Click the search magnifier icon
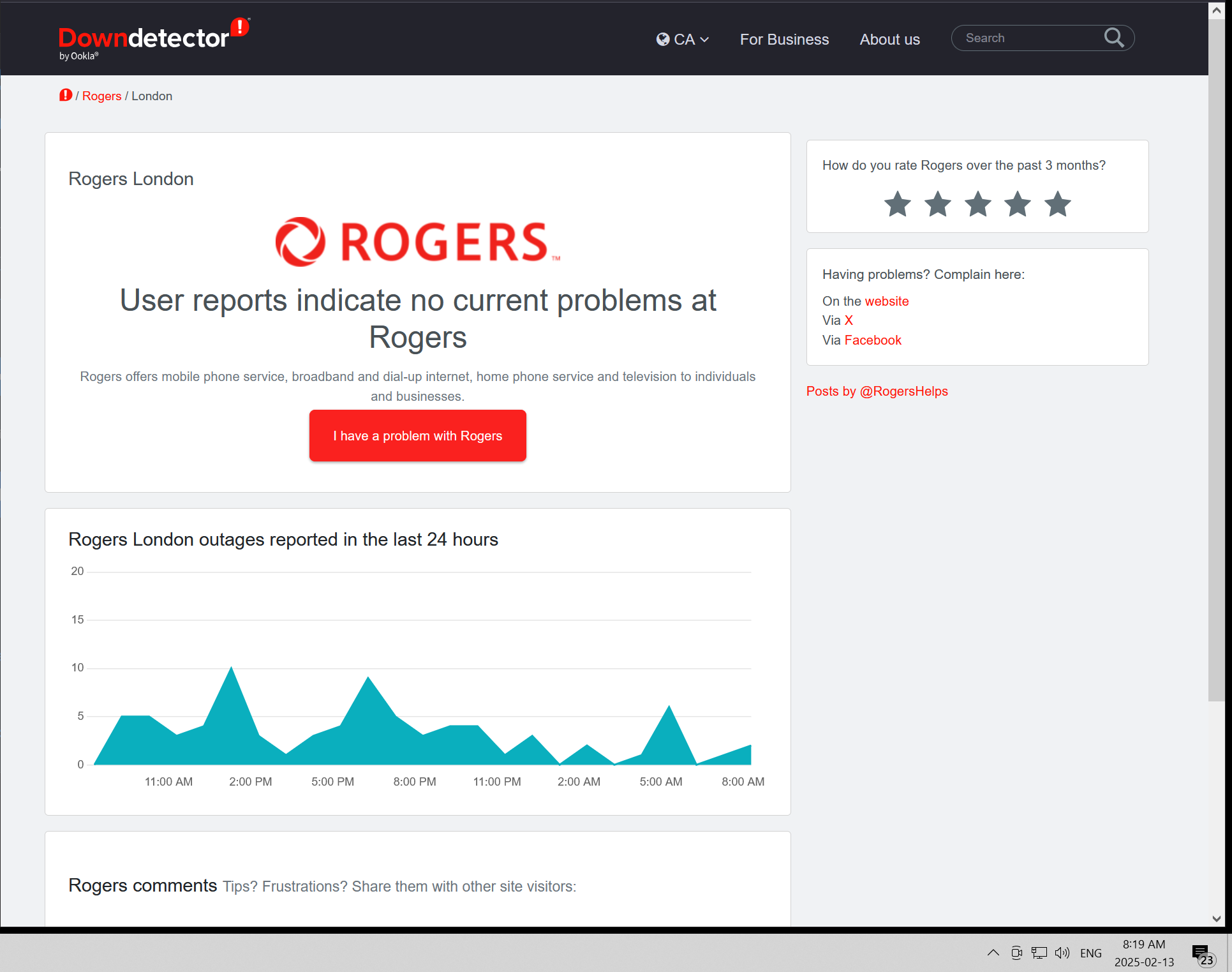Viewport: 1232px width, 972px height. (x=1113, y=38)
